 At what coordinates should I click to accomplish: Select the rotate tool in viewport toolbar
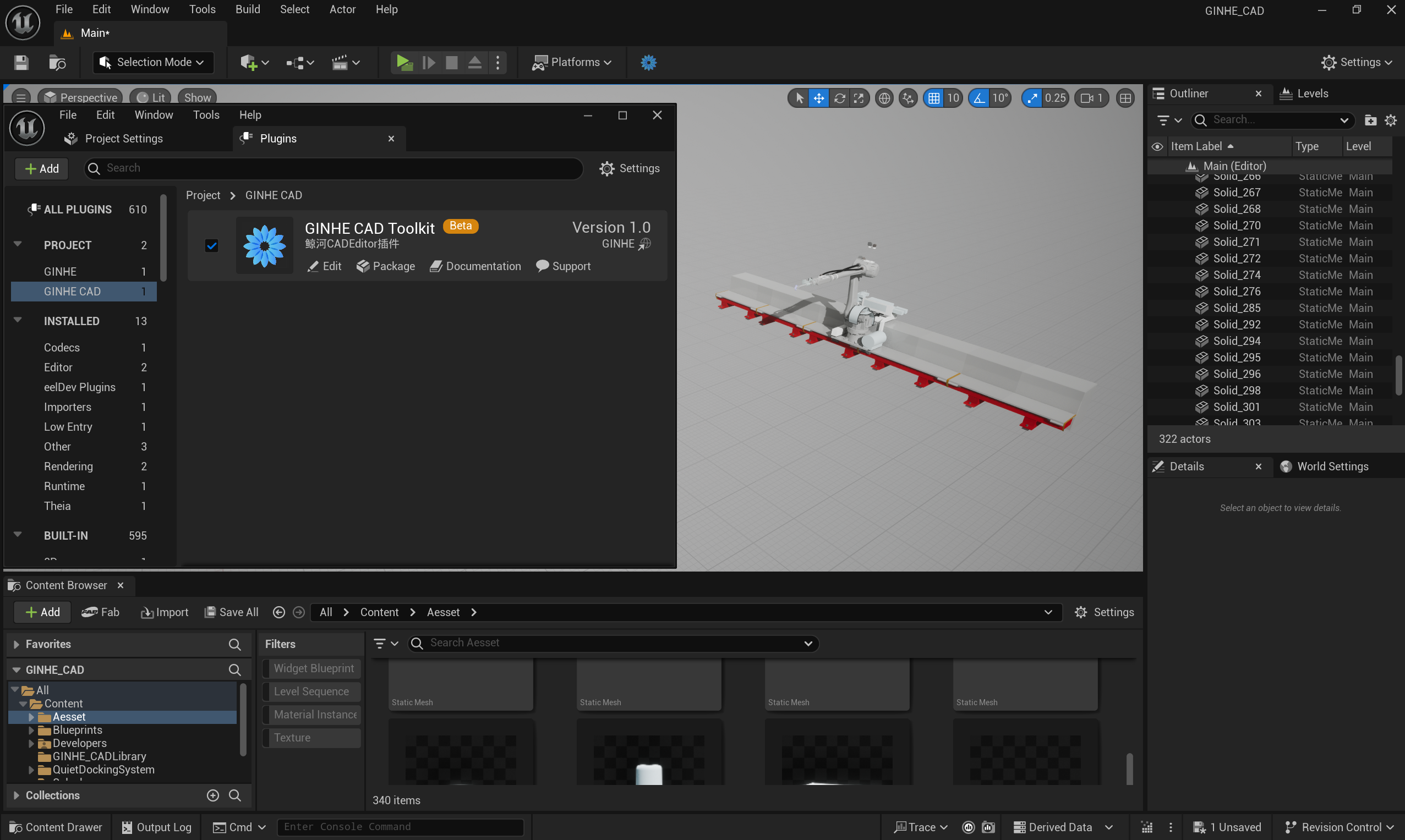point(839,98)
